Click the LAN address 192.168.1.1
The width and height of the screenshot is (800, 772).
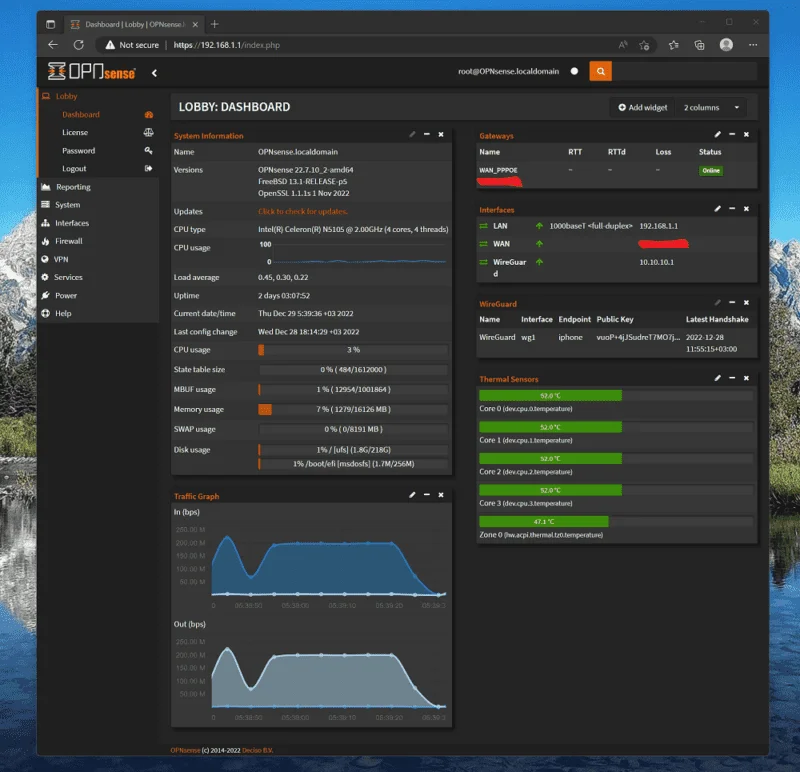coord(658,226)
